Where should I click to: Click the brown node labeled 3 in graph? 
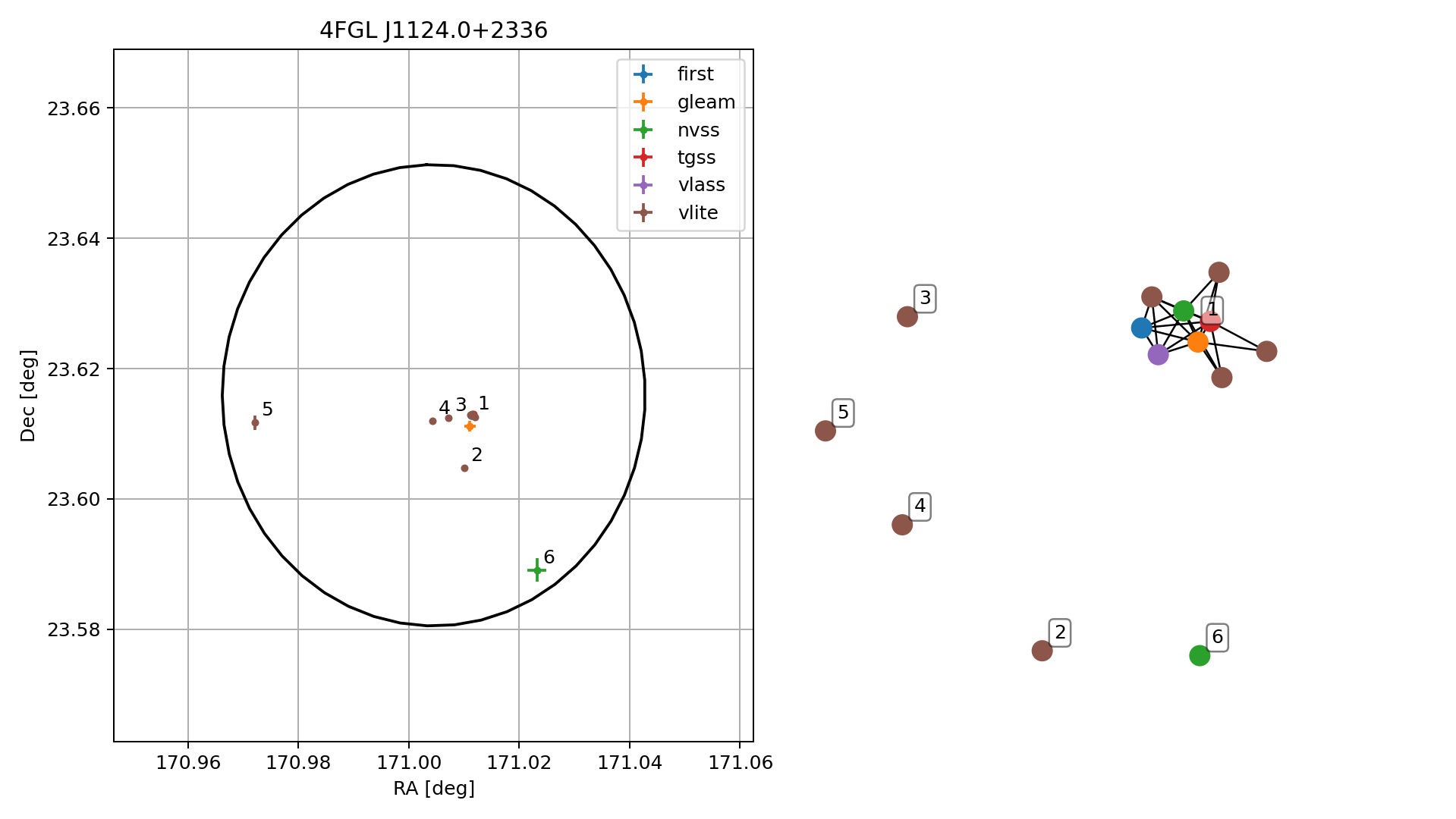(907, 316)
